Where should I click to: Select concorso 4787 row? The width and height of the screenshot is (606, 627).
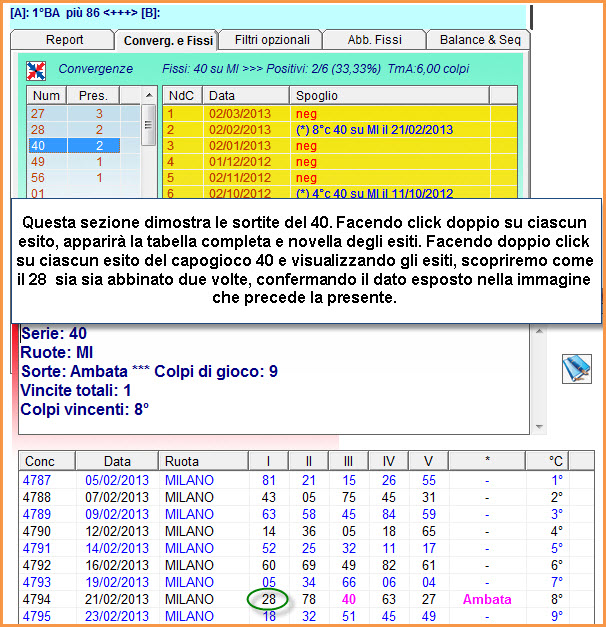pos(306,480)
